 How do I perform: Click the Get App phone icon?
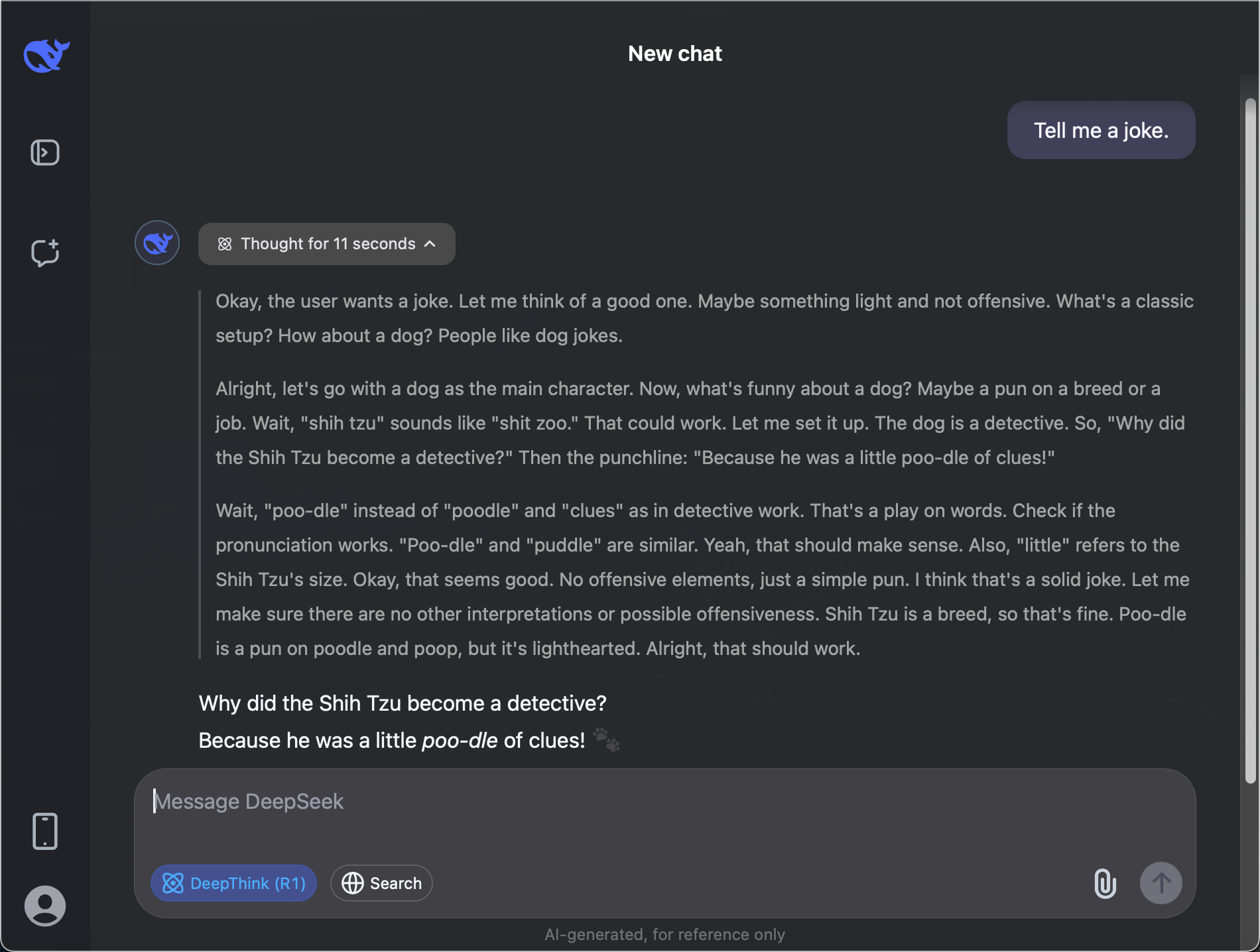pyautogui.click(x=44, y=830)
